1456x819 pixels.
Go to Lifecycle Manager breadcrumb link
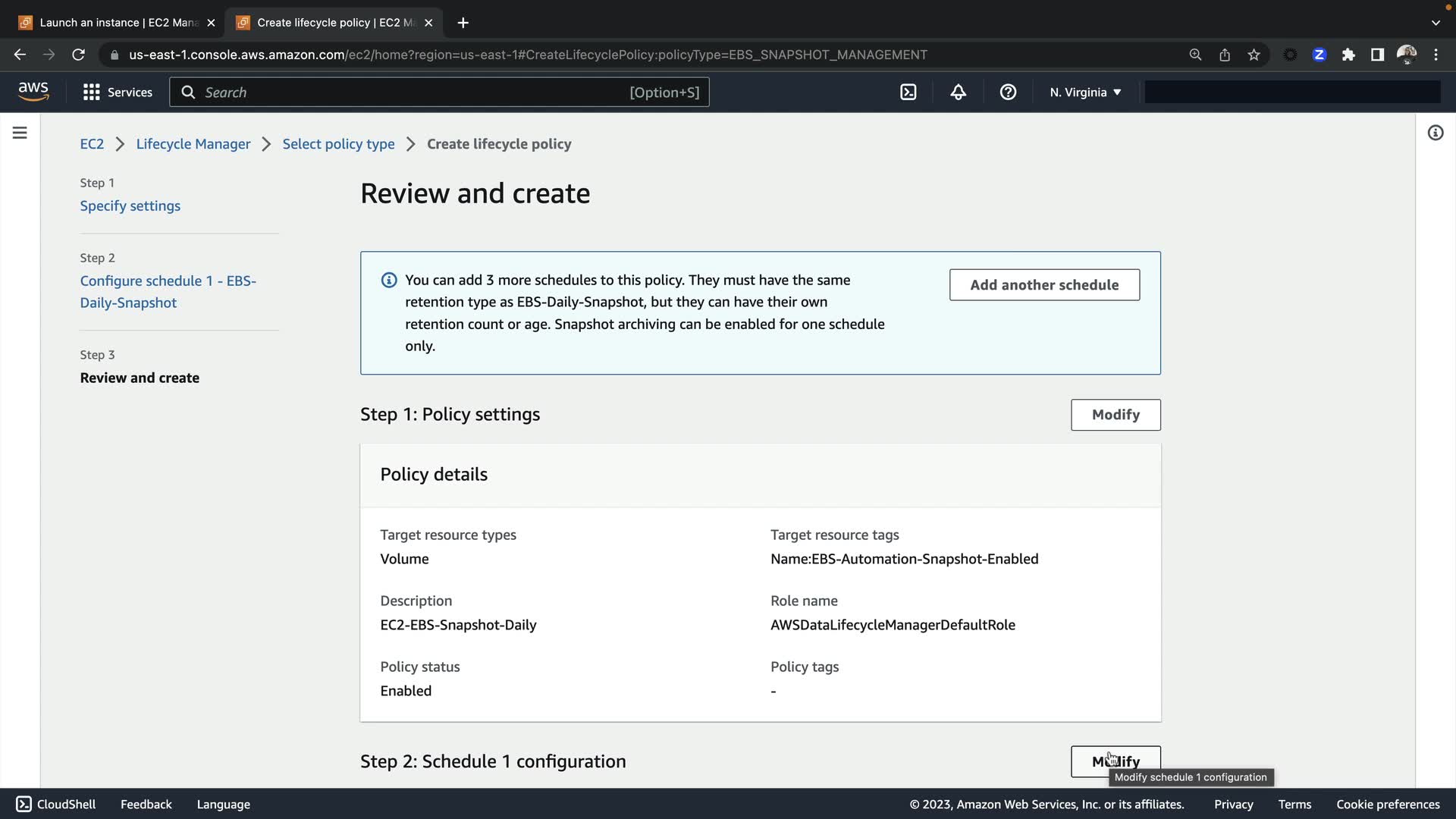coord(193,144)
